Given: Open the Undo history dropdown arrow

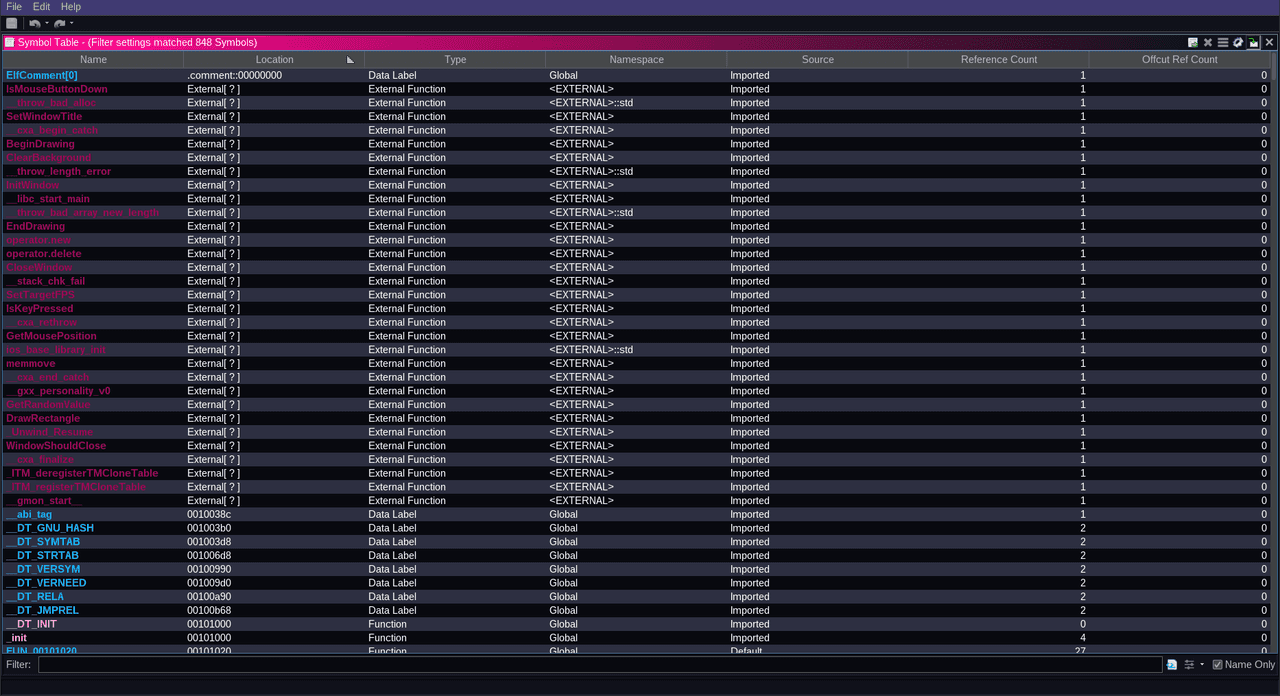Looking at the screenshot, I should click(x=46, y=23).
